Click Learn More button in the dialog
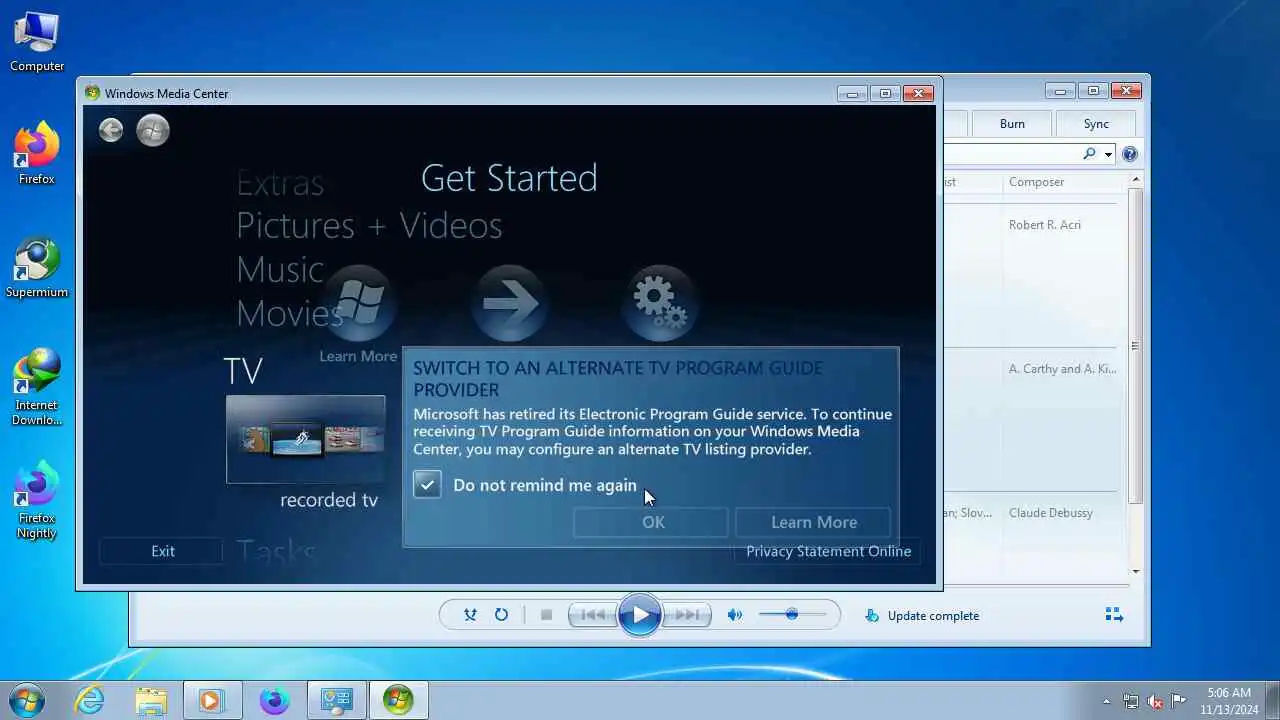Viewport: 1280px width, 720px height. tap(813, 522)
